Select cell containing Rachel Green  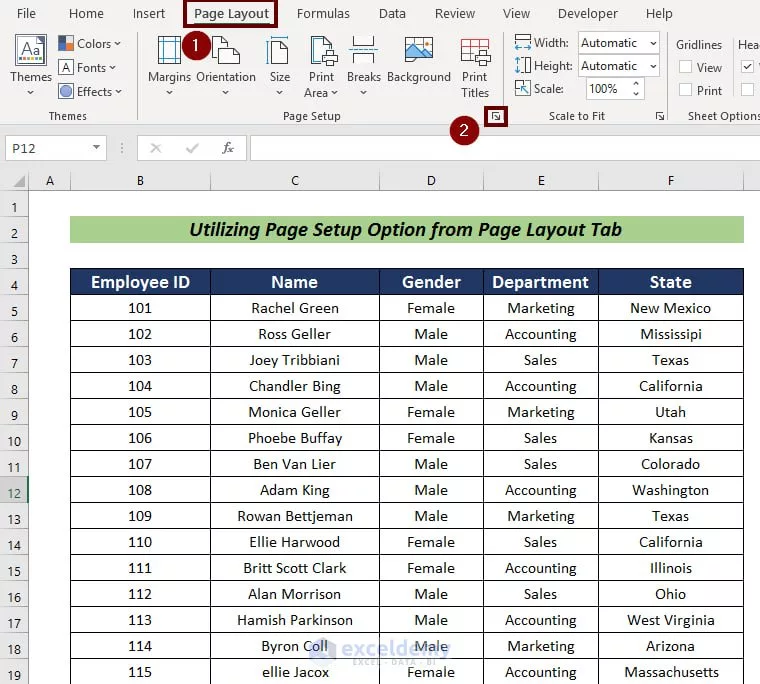tap(294, 308)
